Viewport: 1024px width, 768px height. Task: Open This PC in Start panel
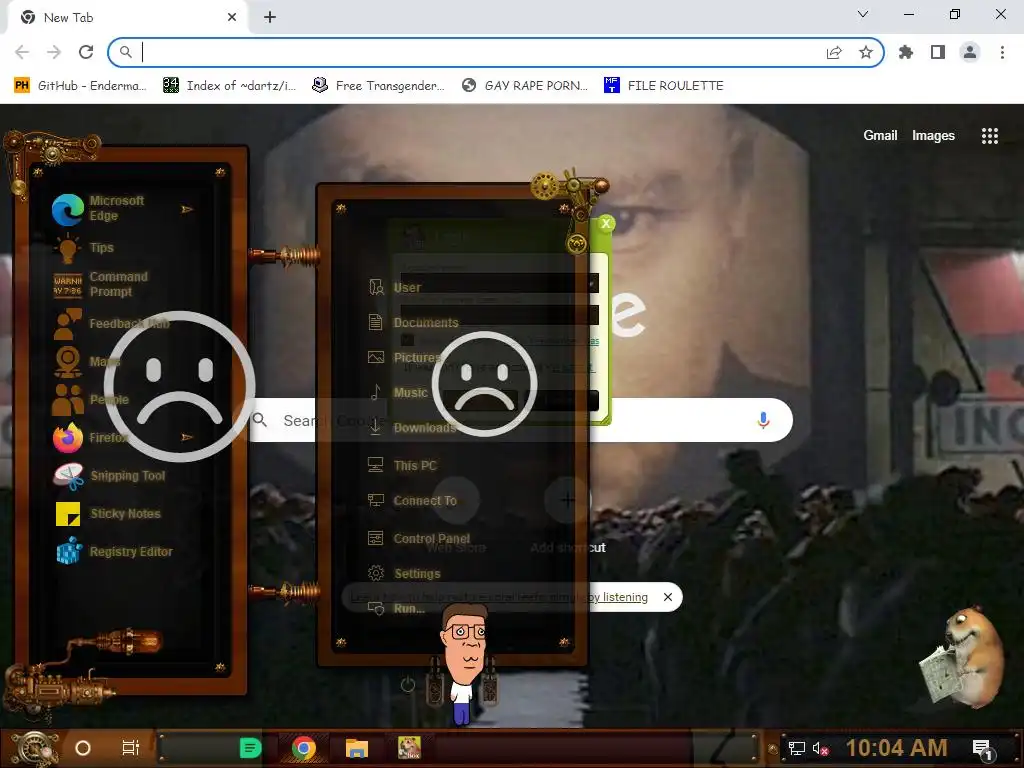tap(402, 466)
